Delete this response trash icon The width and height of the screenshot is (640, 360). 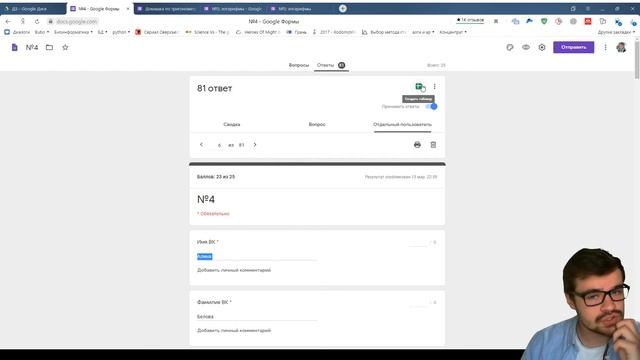pos(433,144)
